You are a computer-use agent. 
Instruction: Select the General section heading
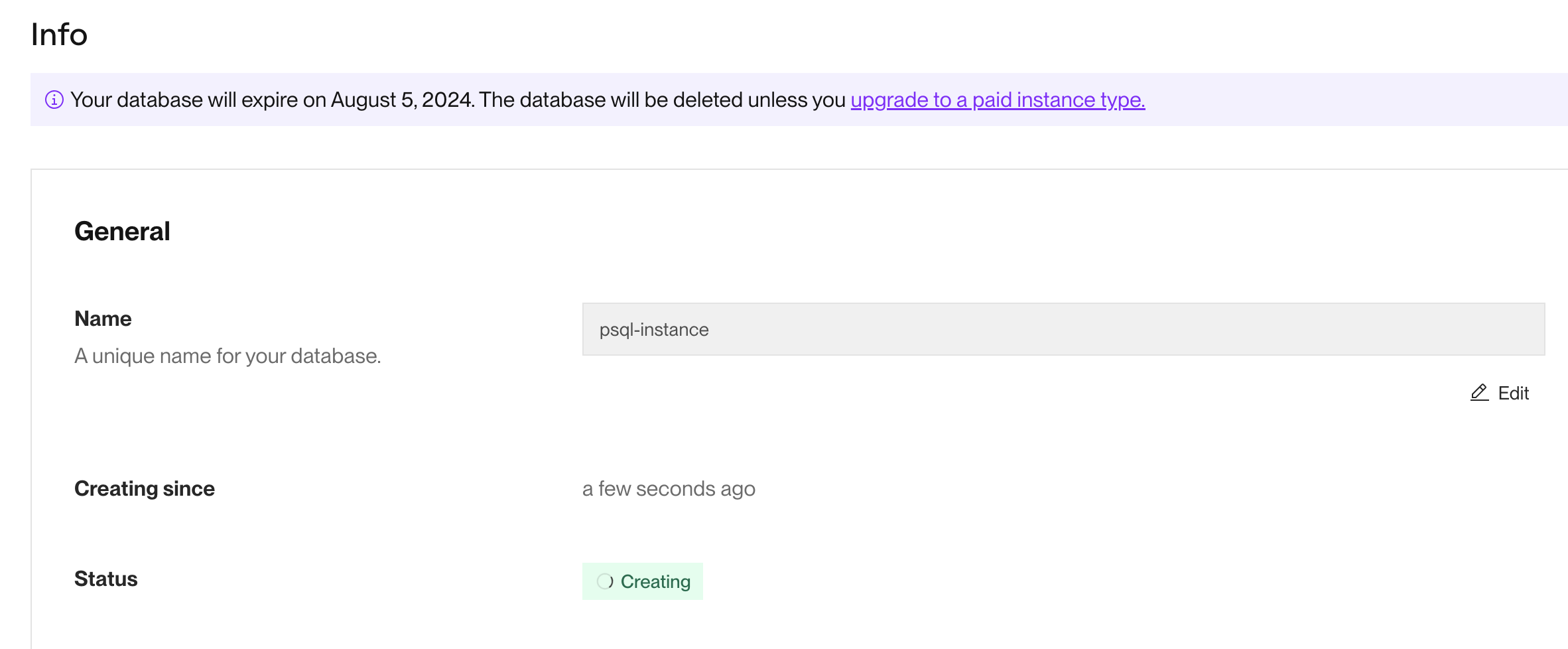[122, 231]
